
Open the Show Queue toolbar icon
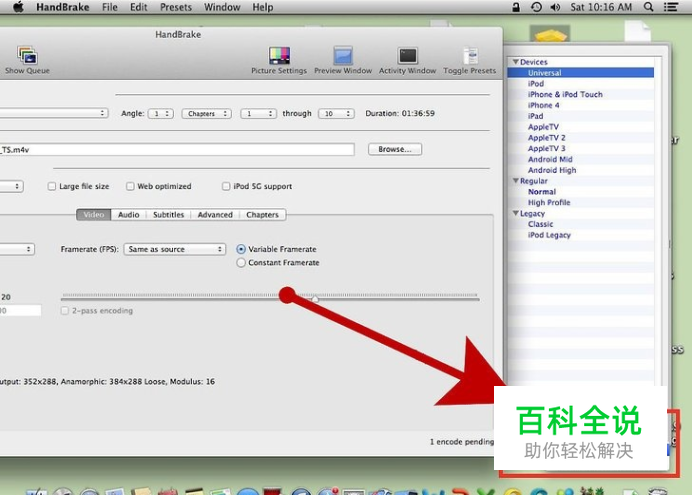click(x=27, y=60)
